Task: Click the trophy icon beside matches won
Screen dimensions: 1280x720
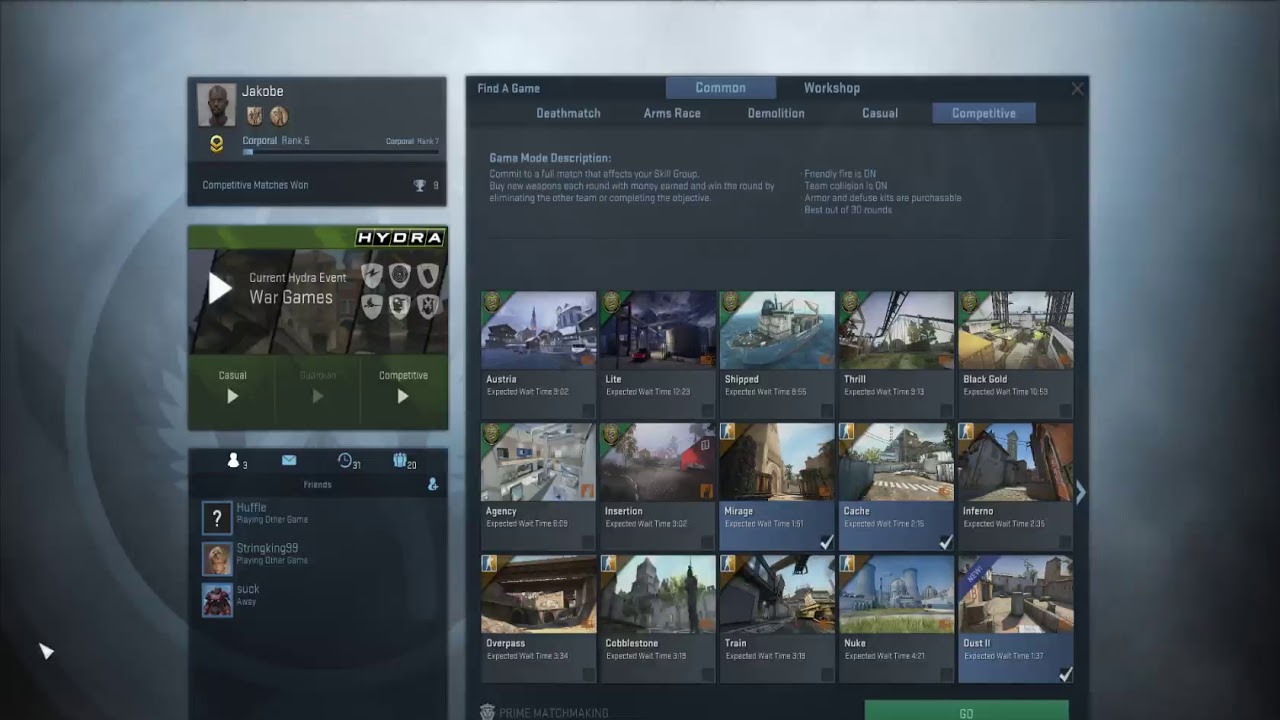Action: 420,185
